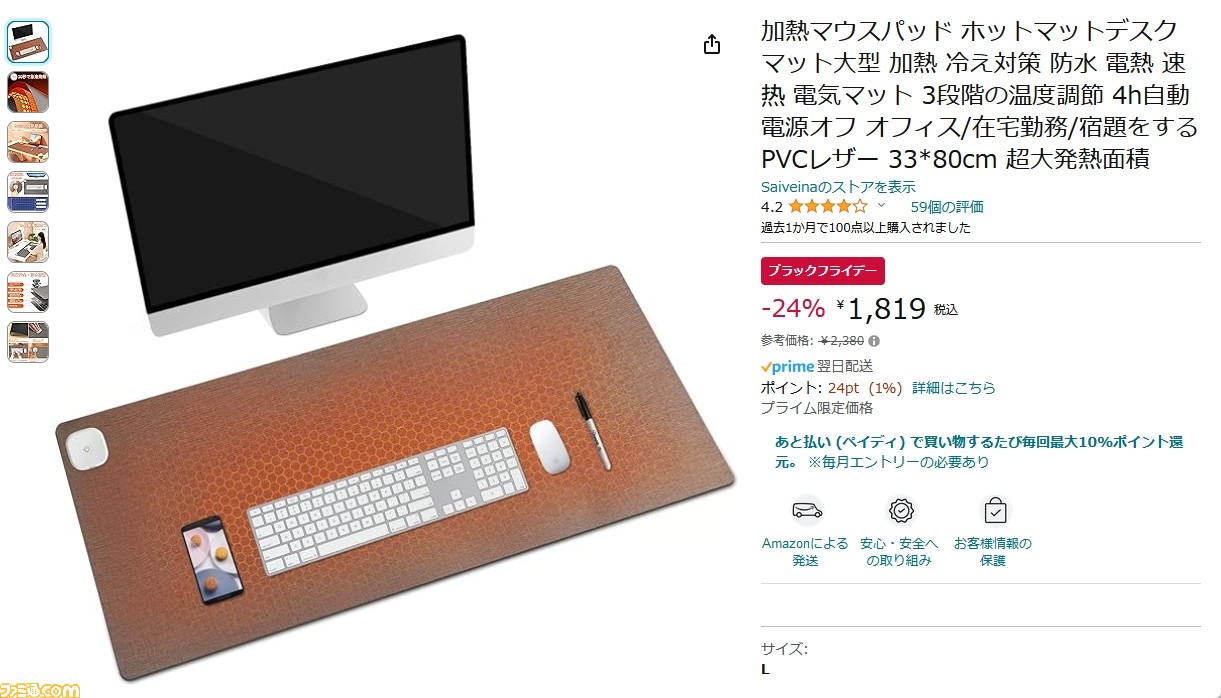This screenshot has height=698, width=1221.
Task: Open the 59個の評価 reviews link
Action: coord(947,207)
